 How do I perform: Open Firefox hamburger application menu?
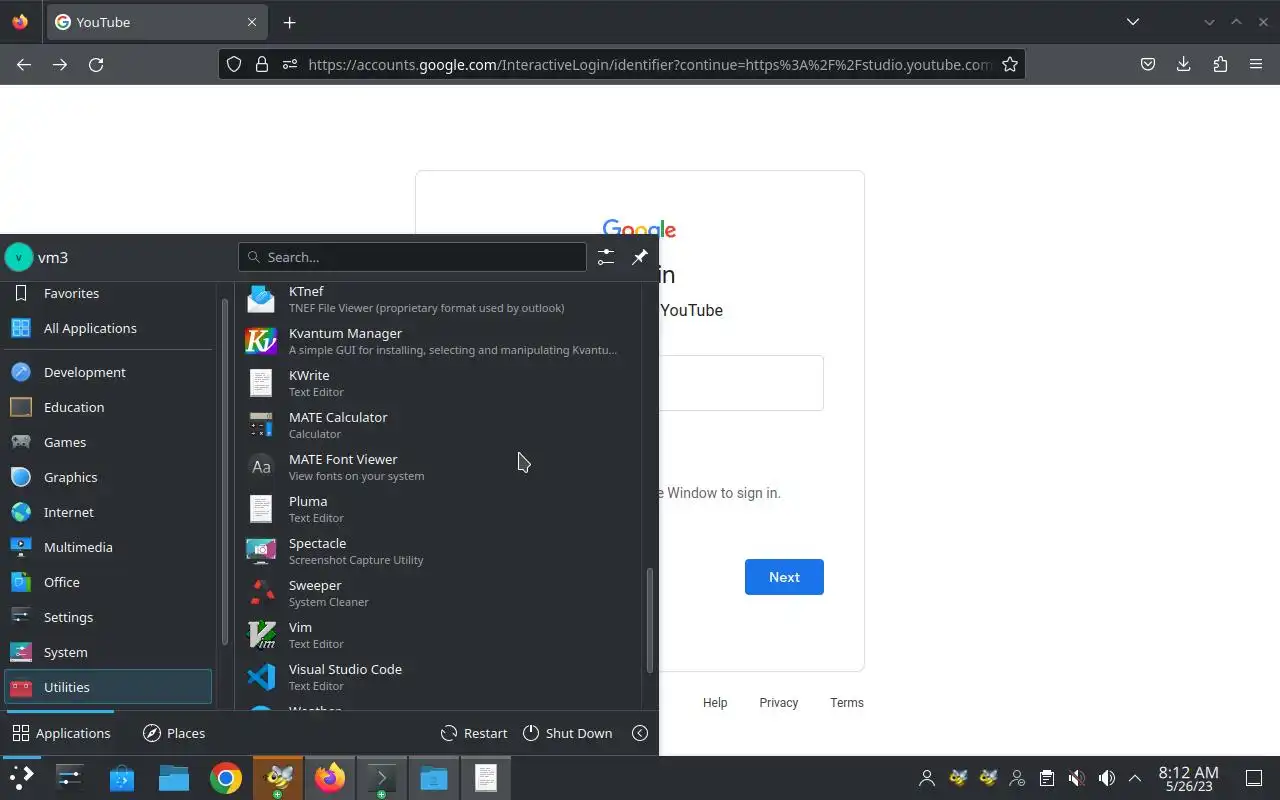1256,64
